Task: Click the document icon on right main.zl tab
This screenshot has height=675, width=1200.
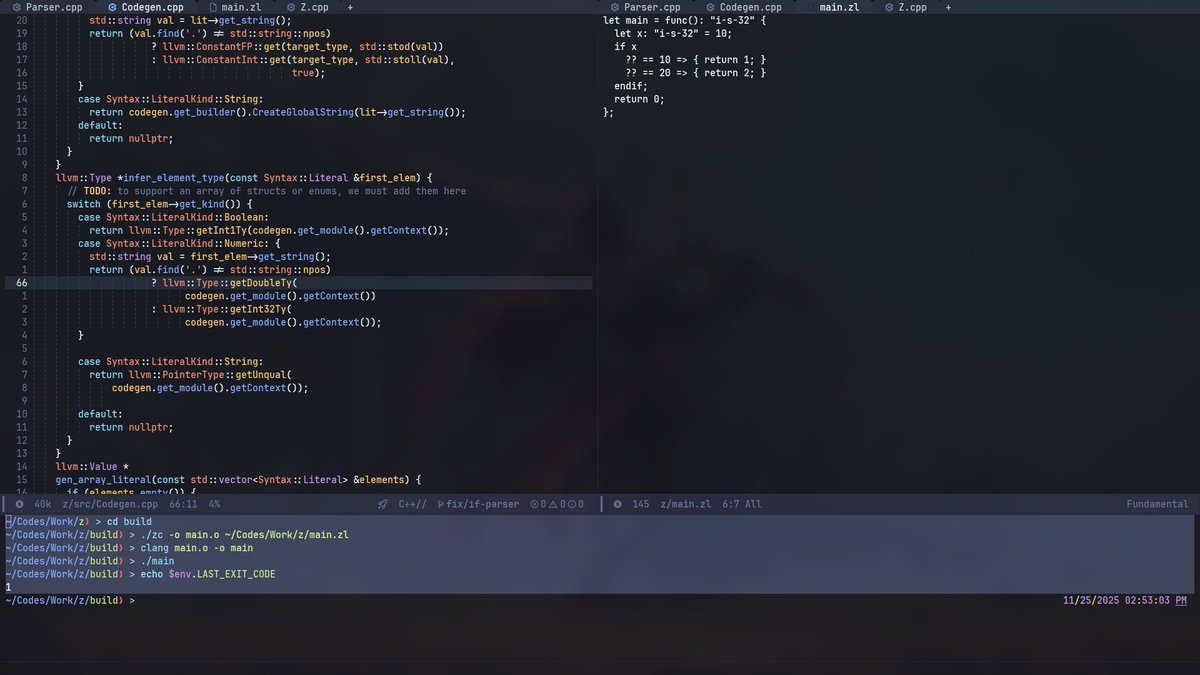Action: click(810, 7)
